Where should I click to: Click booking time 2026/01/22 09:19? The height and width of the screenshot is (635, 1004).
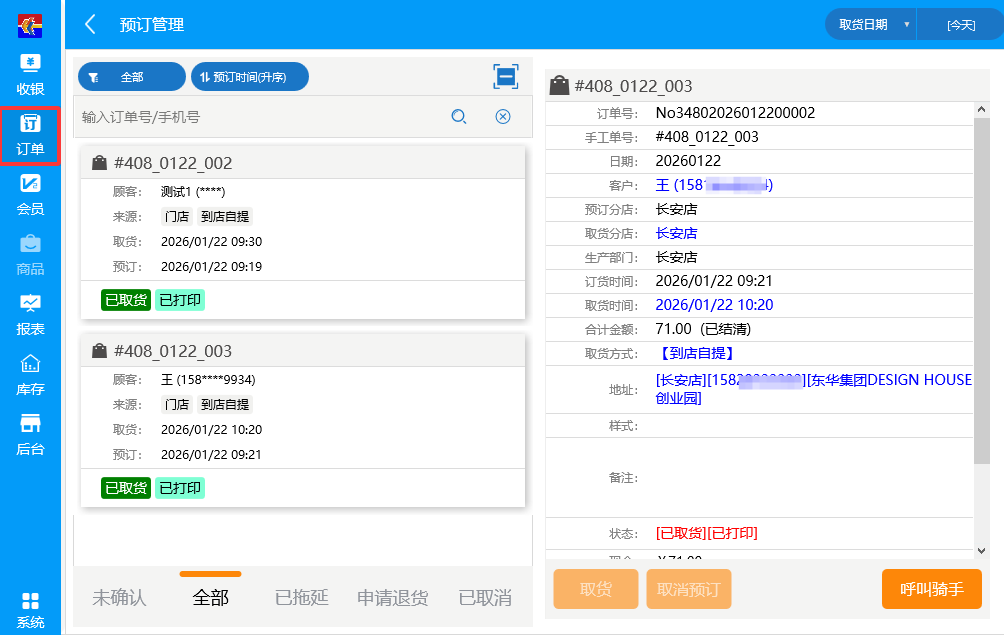click(211, 266)
